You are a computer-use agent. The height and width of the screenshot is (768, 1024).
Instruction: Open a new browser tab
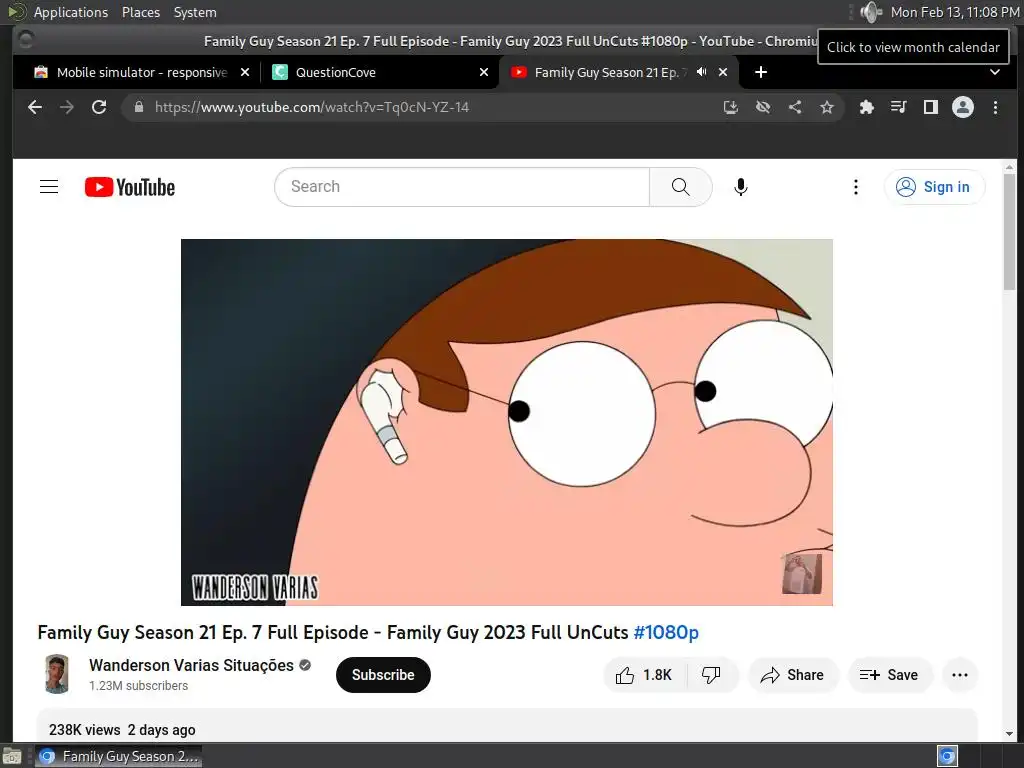coord(761,72)
